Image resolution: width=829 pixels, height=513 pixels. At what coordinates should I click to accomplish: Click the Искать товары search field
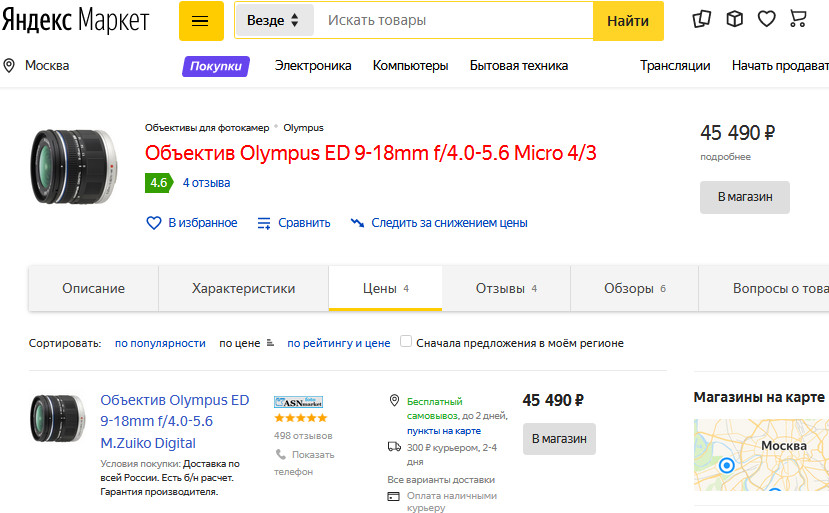453,21
